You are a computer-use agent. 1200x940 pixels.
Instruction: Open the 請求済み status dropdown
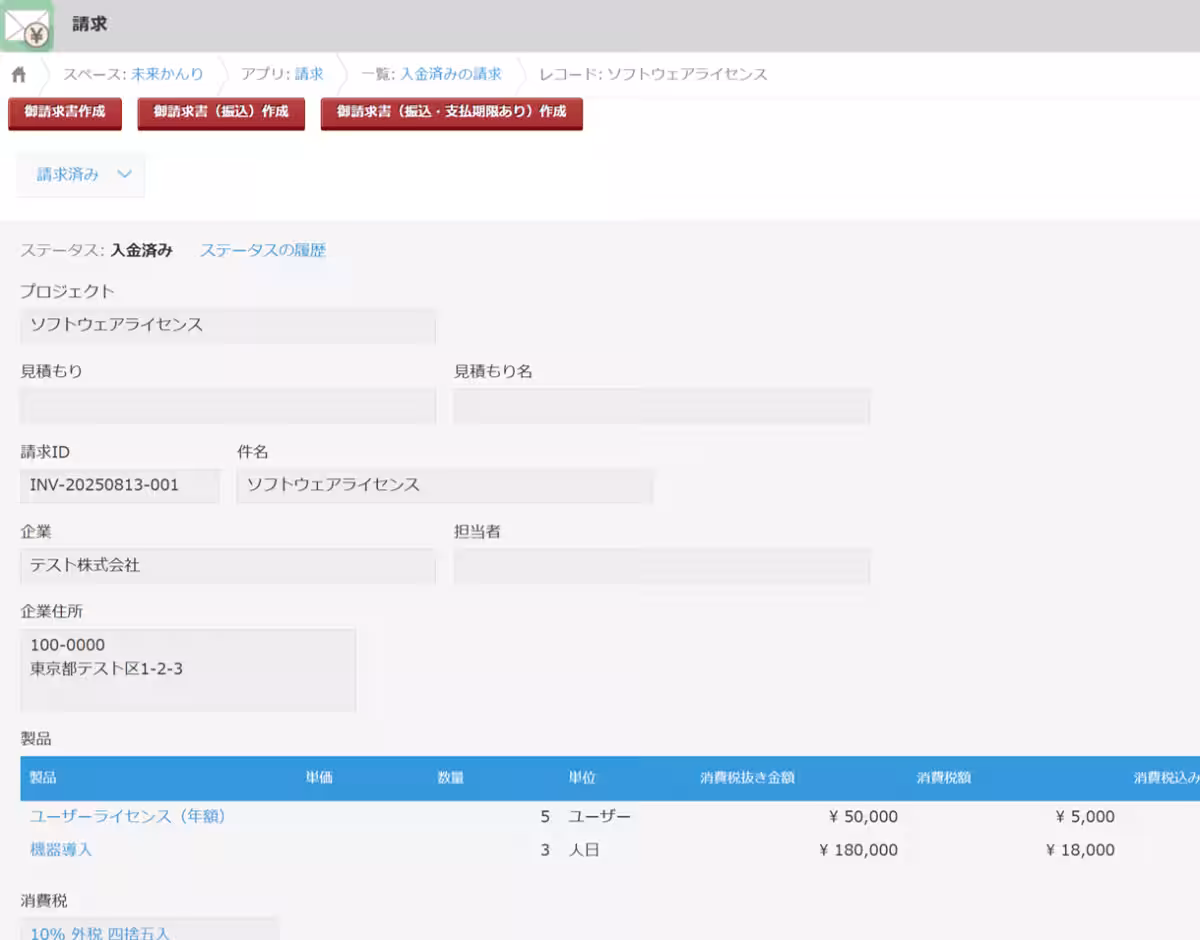click(x=80, y=174)
